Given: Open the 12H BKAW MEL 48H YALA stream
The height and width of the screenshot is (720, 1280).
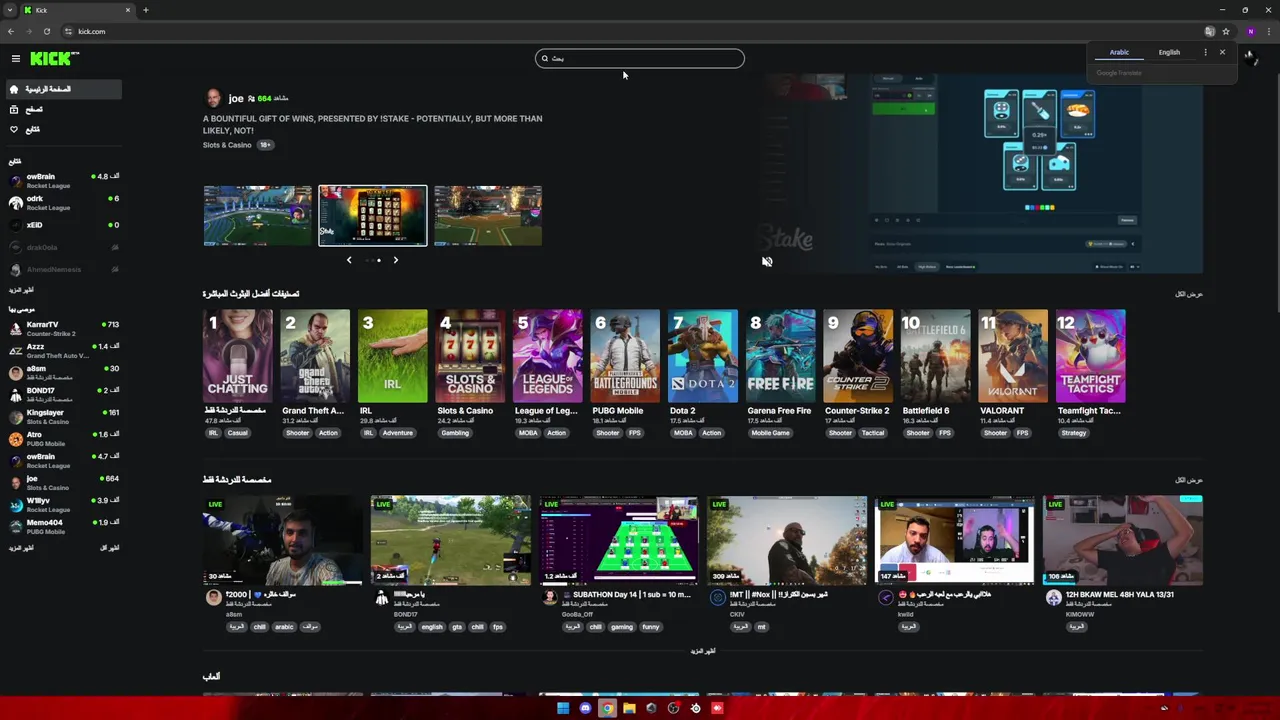Looking at the screenshot, I should tap(1123, 541).
